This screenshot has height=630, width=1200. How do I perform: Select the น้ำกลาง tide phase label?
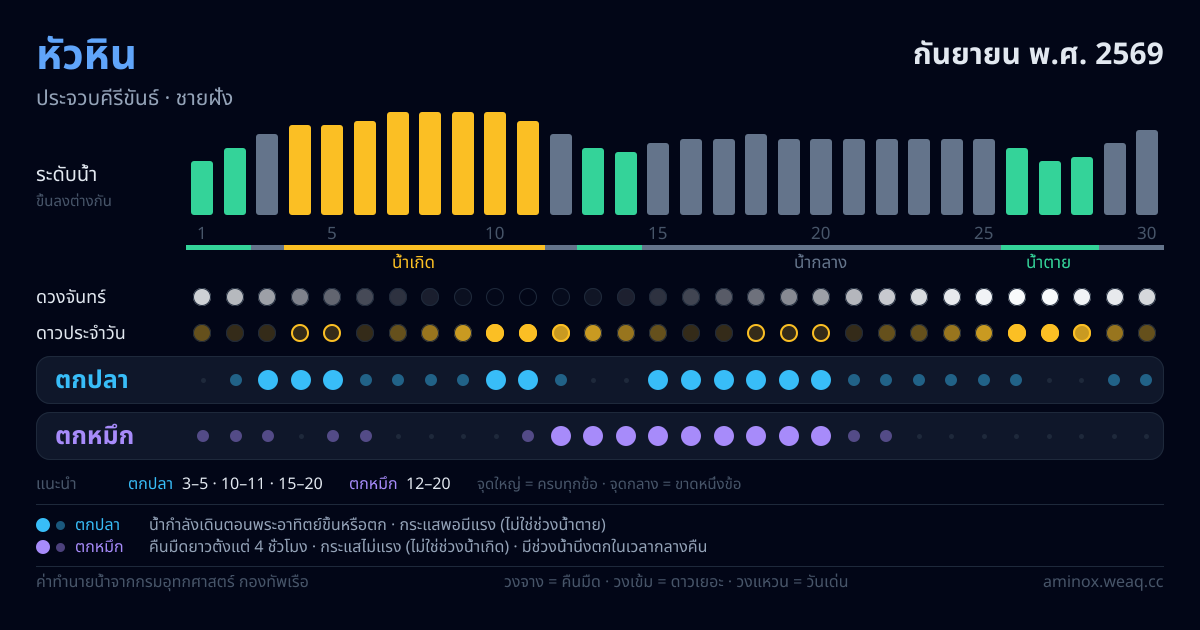coord(821,263)
